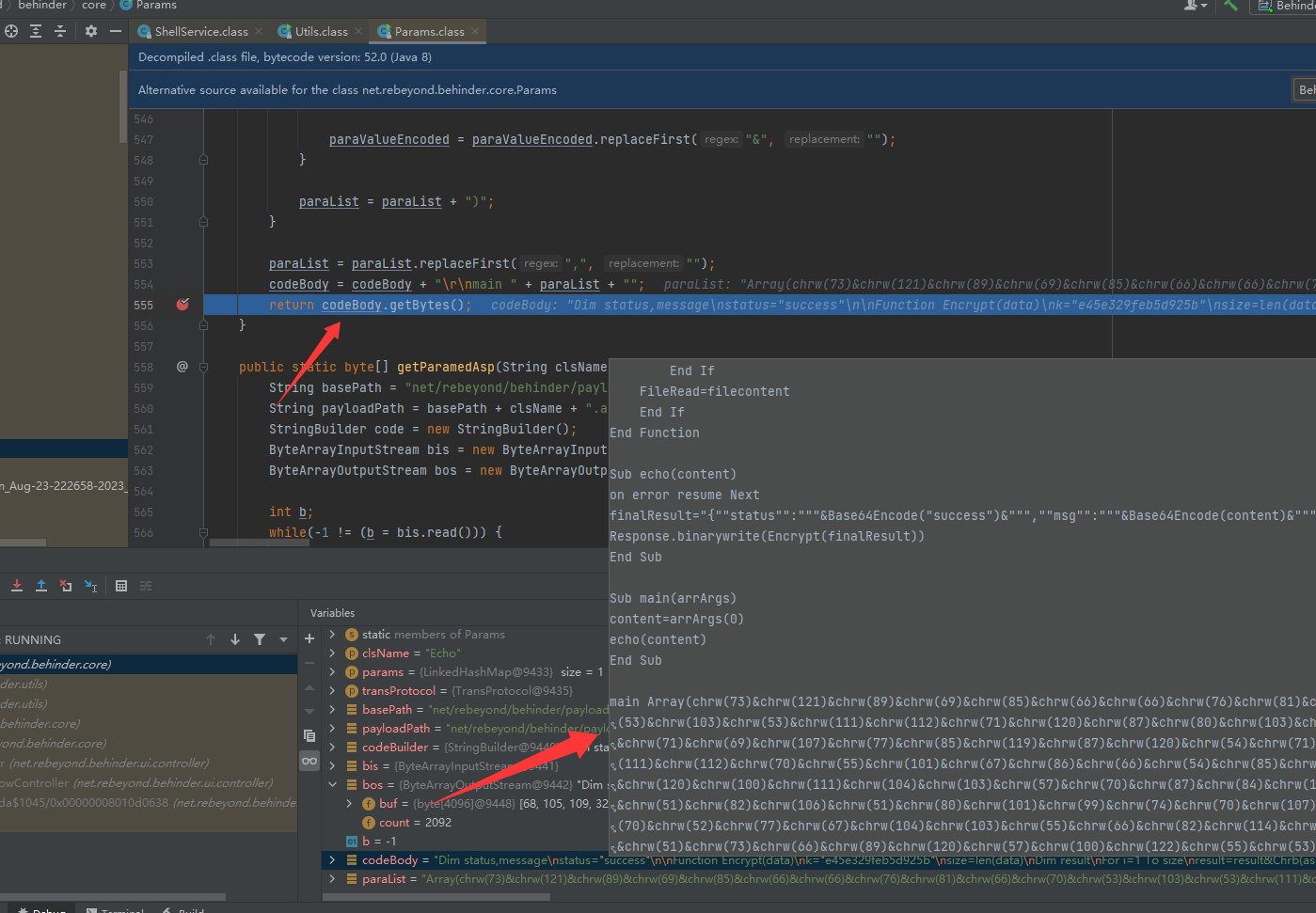
Task: Expand the codeBody variable node
Action: tap(332, 860)
